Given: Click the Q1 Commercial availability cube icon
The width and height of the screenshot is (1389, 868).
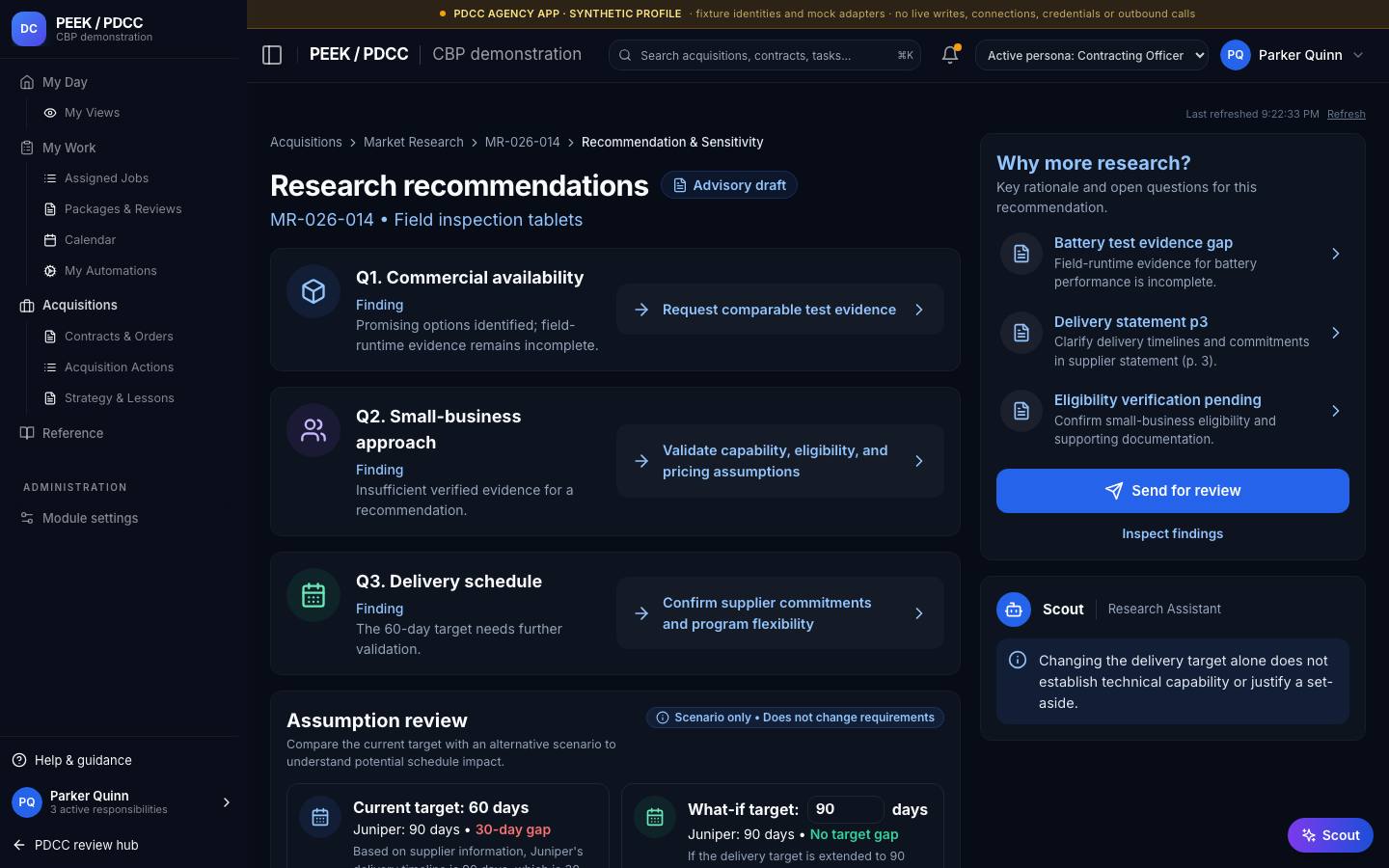Looking at the screenshot, I should click(x=313, y=291).
